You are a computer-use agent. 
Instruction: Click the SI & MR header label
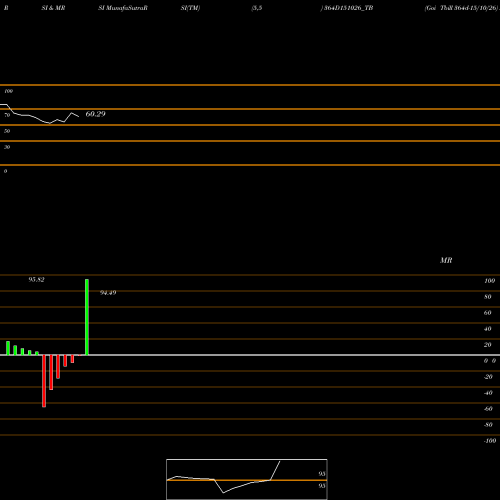(53, 8)
